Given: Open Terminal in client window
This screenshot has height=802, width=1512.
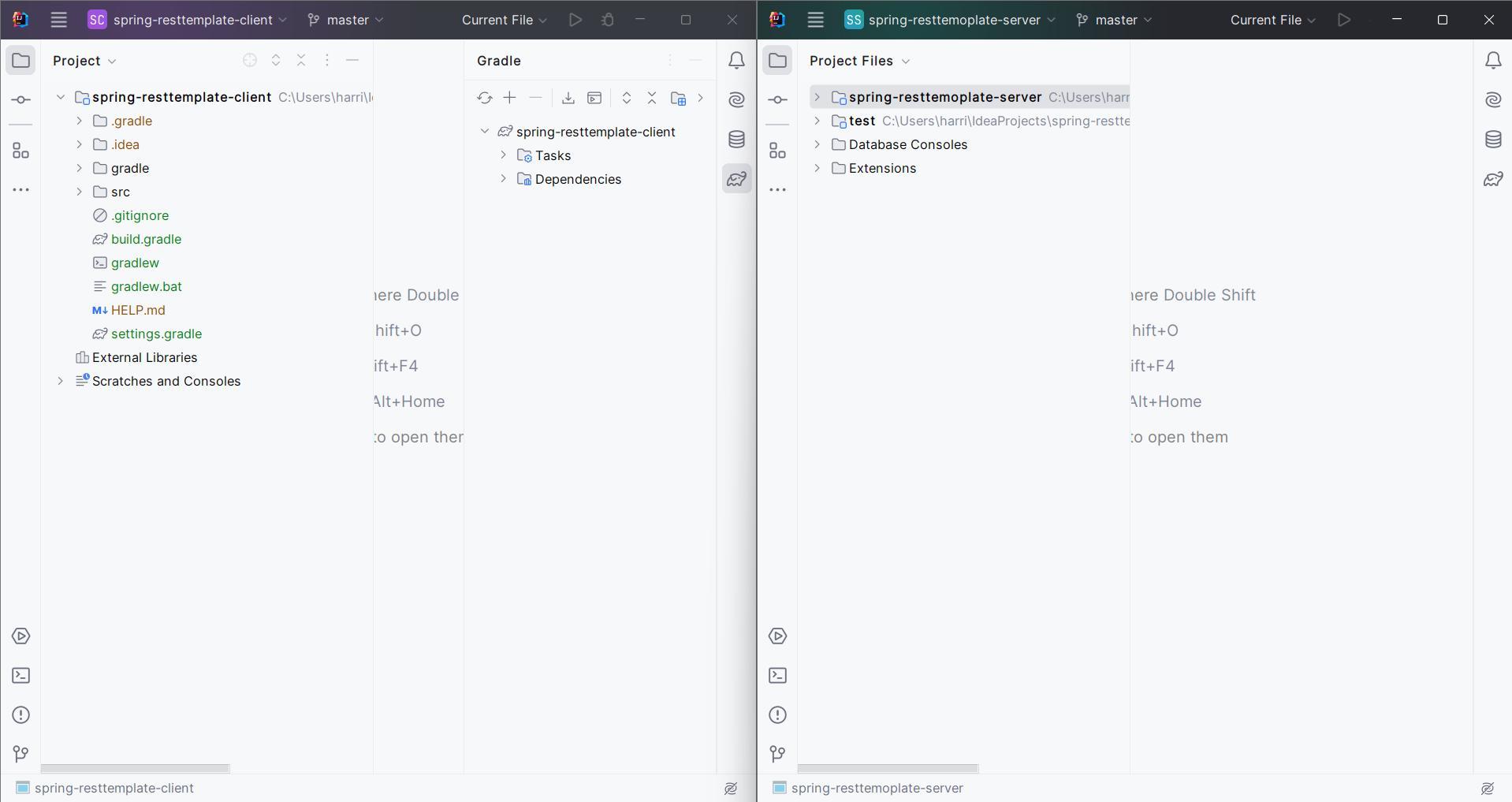Looking at the screenshot, I should click(21, 676).
